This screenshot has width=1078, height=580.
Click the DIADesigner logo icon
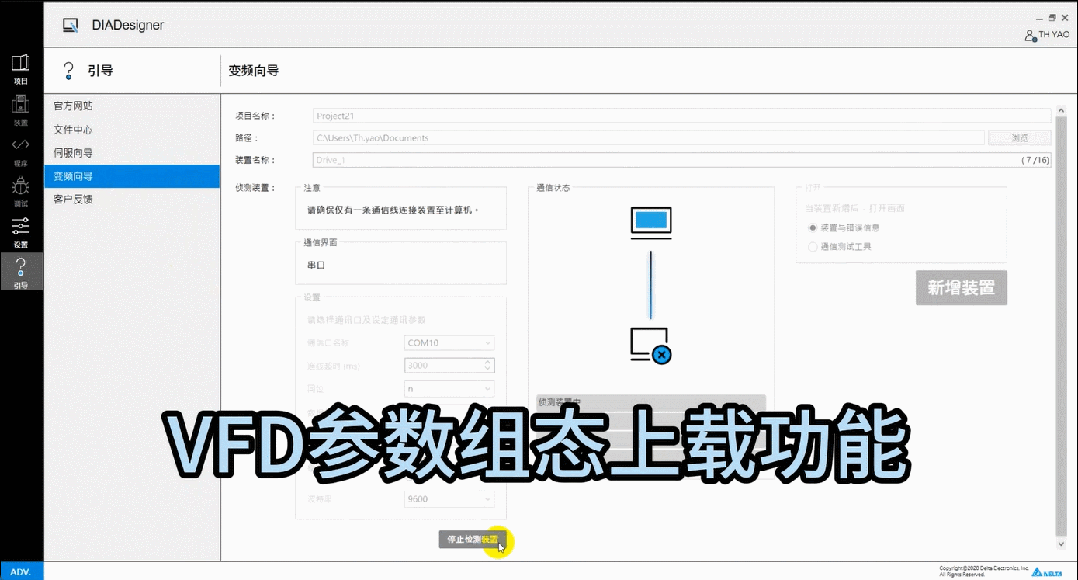[x=70, y=25]
